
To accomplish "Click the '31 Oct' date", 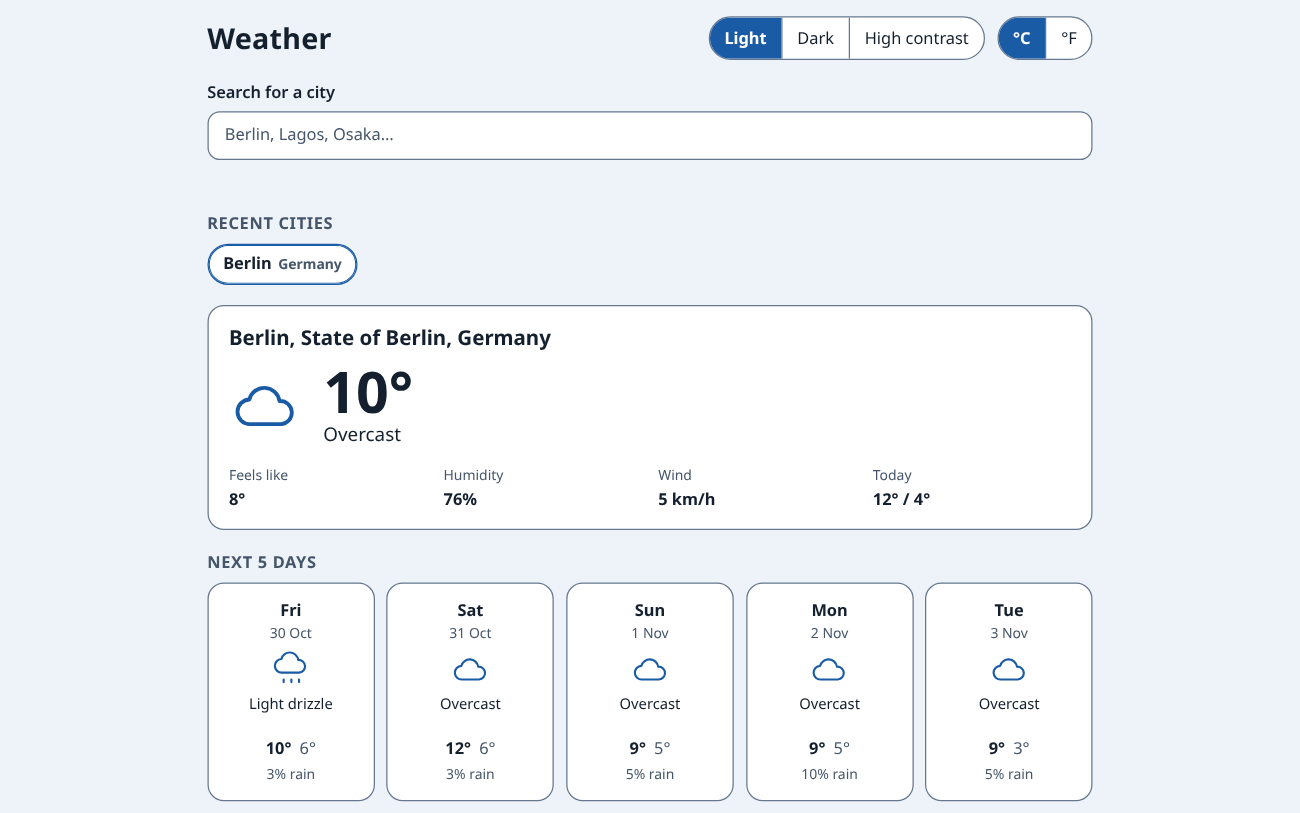I will [x=470, y=633].
